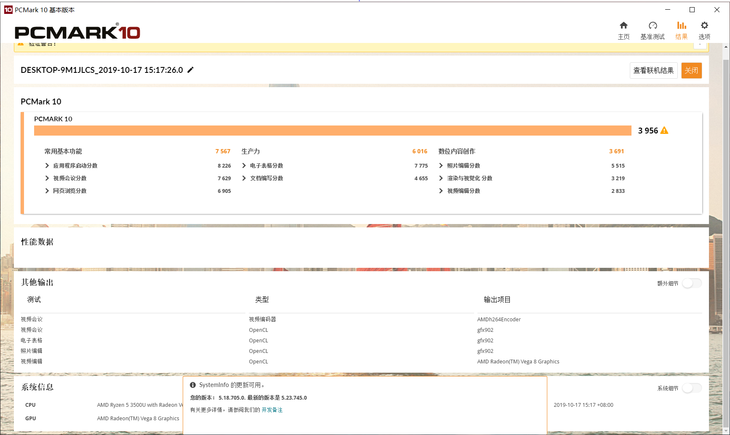The height and width of the screenshot is (435, 730).
Task: Expand the 视频编辑分数 row
Action: (441, 190)
